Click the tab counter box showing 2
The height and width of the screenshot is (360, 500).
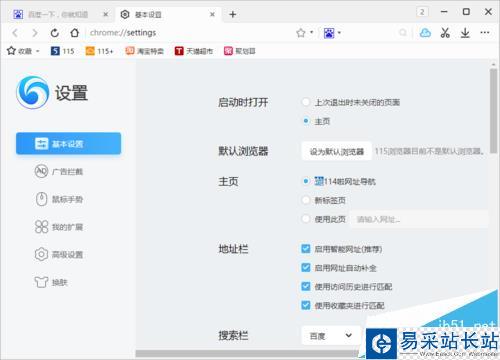pos(422,12)
